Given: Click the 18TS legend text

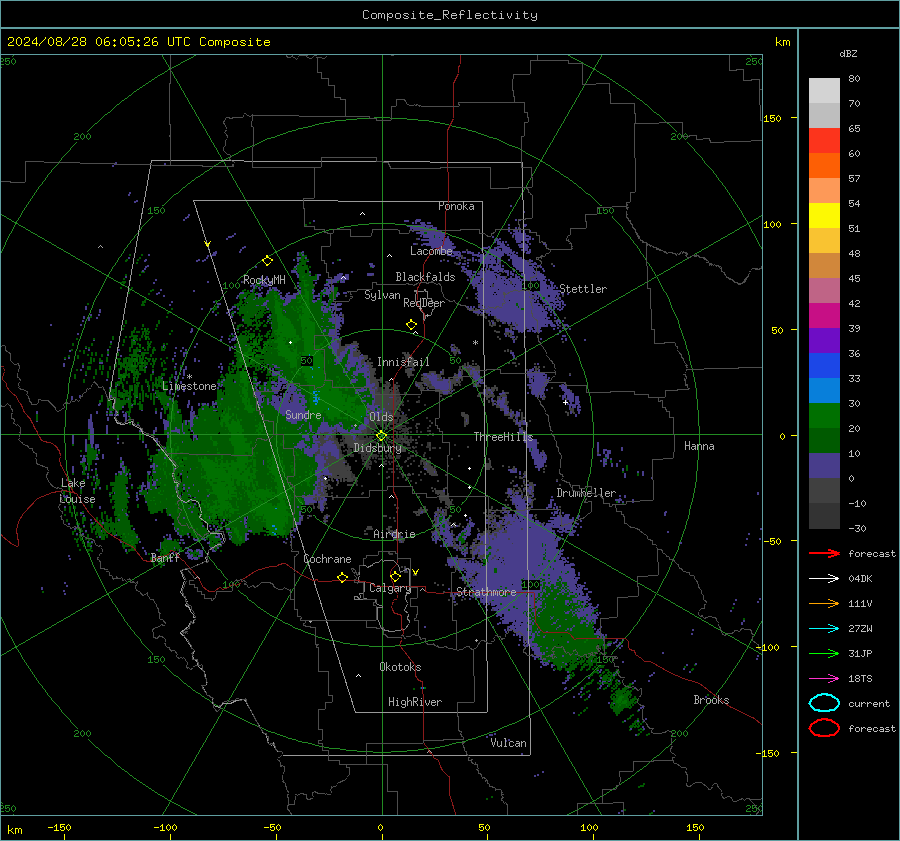Looking at the screenshot, I should [x=860, y=679].
